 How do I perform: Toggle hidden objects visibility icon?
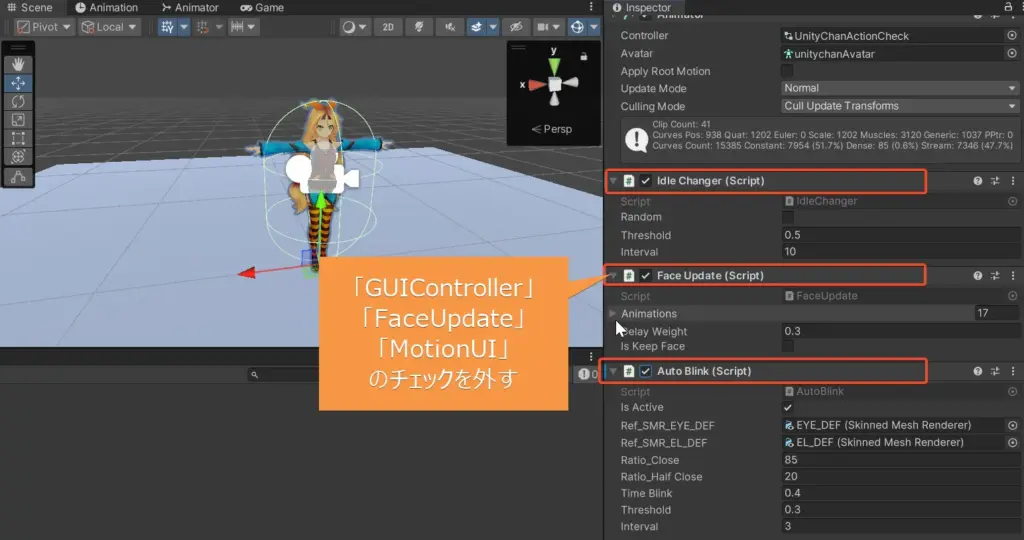516,27
